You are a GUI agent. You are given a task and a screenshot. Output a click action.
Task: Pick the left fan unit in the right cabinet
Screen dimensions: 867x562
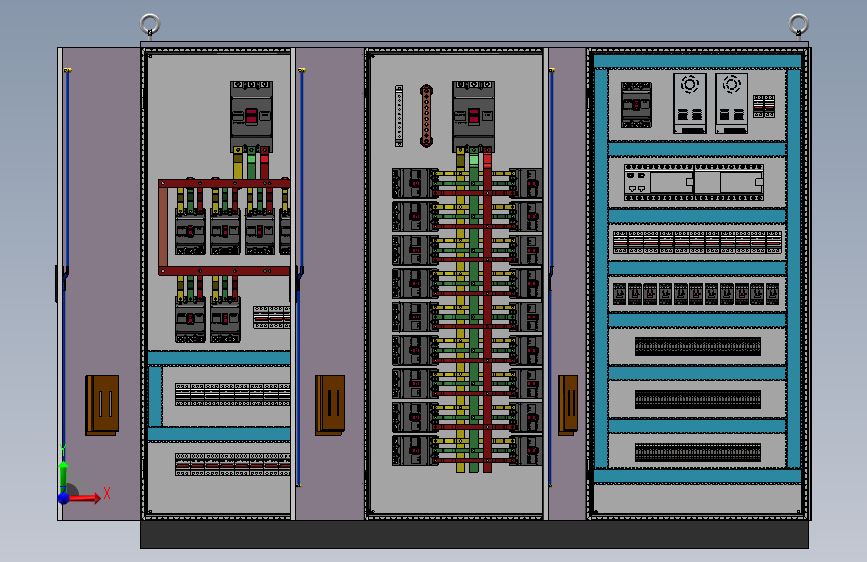690,103
